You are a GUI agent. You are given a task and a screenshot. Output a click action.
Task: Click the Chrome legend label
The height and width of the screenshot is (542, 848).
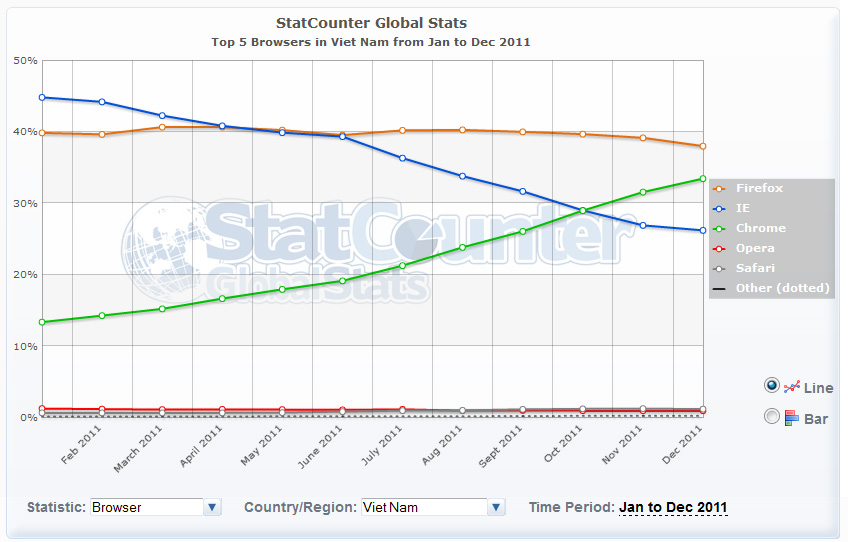tap(761, 228)
